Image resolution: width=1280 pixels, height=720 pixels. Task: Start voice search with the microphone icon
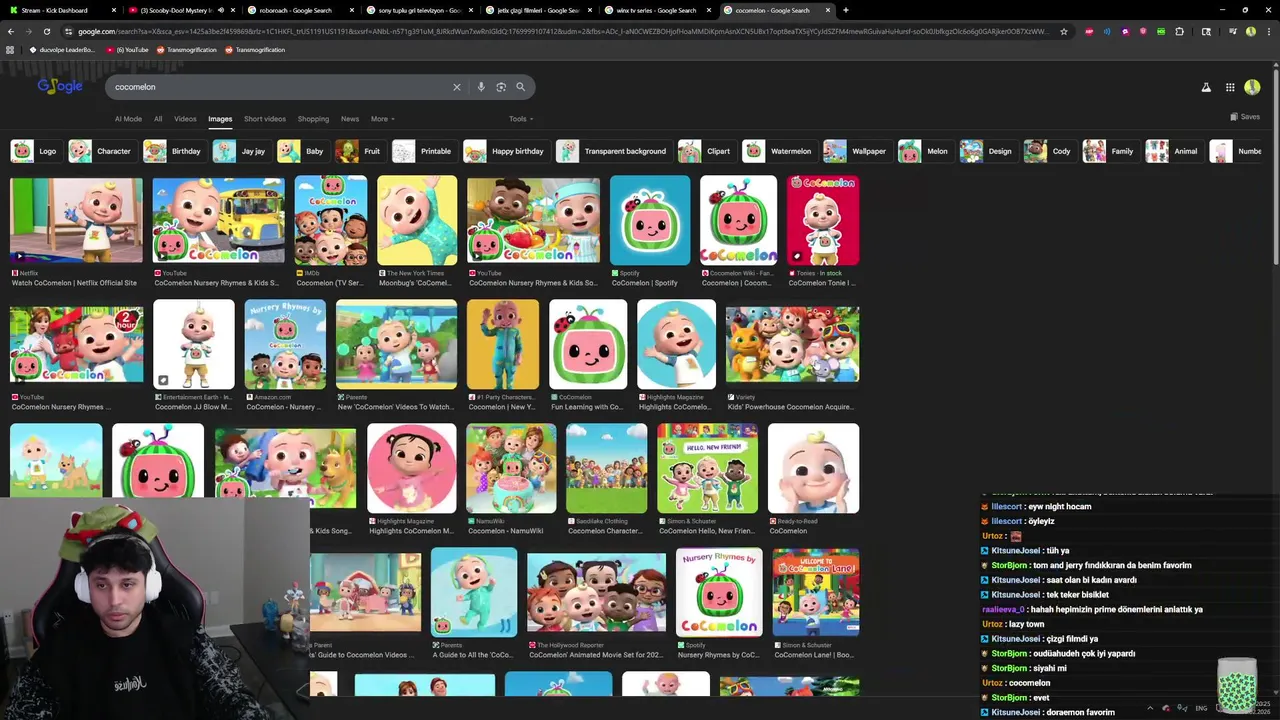481,87
